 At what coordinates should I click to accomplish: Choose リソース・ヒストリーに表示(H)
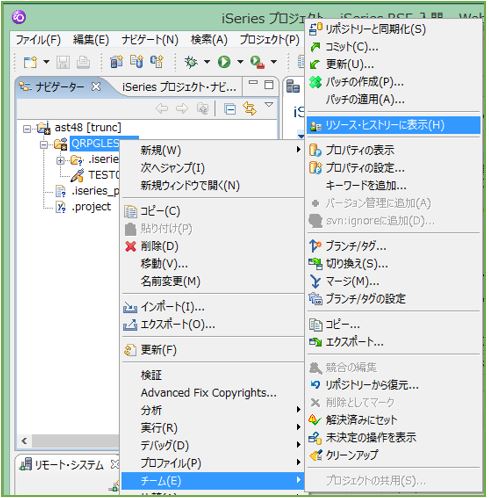tap(394, 125)
